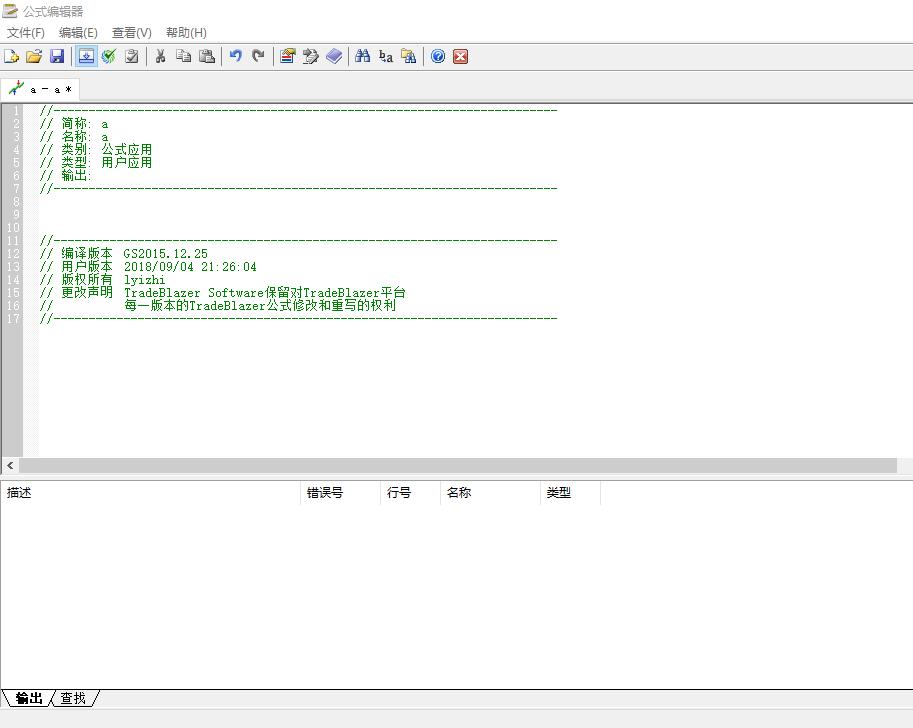Sort by the 行号 column header
The image size is (913, 728).
411,493
